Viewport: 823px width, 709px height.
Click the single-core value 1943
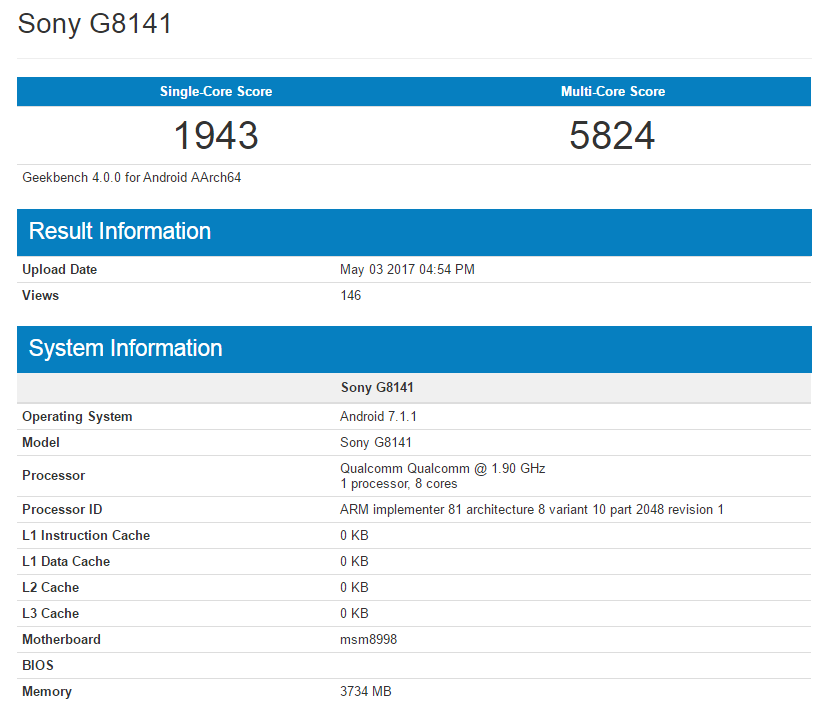click(216, 135)
